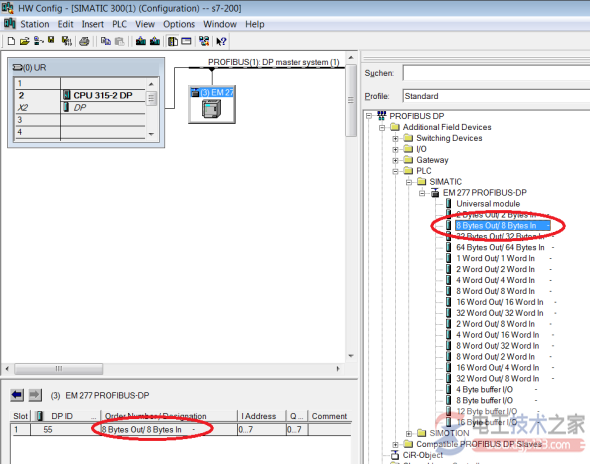Expand the Gateway catalog folder
The height and width of the screenshot is (464, 590).
pyautogui.click(x=395, y=160)
